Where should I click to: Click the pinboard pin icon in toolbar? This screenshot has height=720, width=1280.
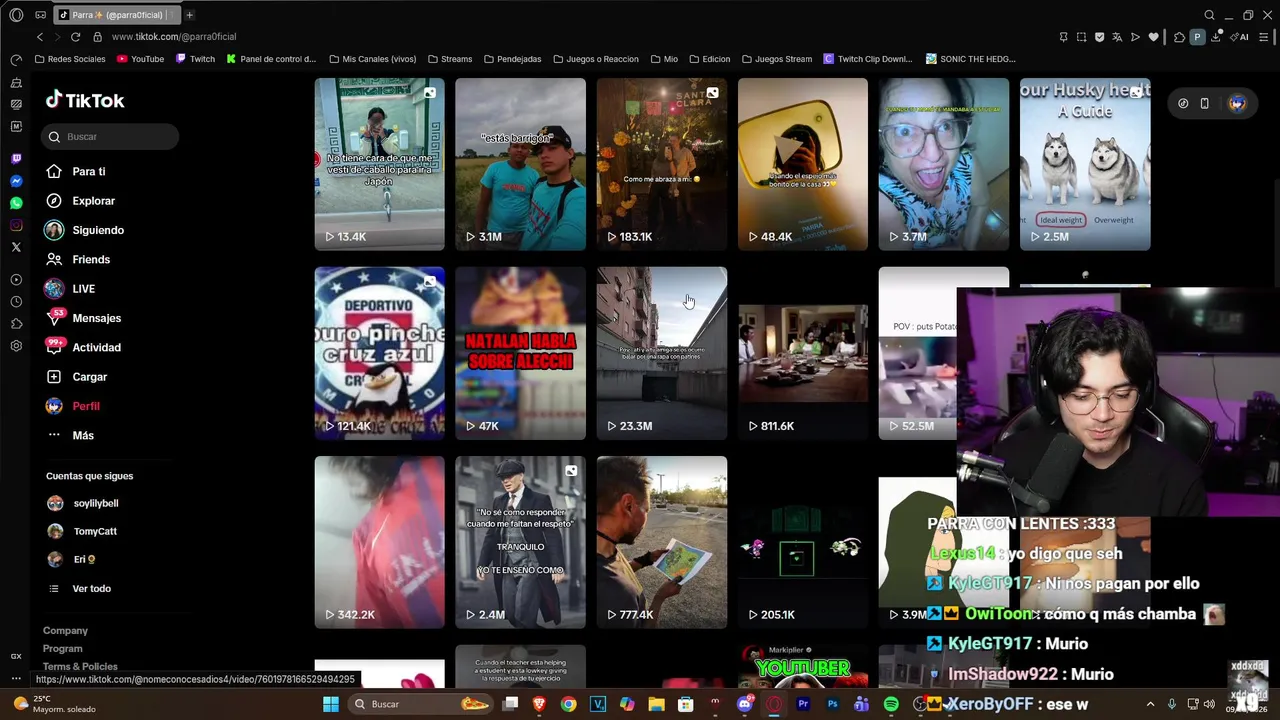coord(1063,37)
